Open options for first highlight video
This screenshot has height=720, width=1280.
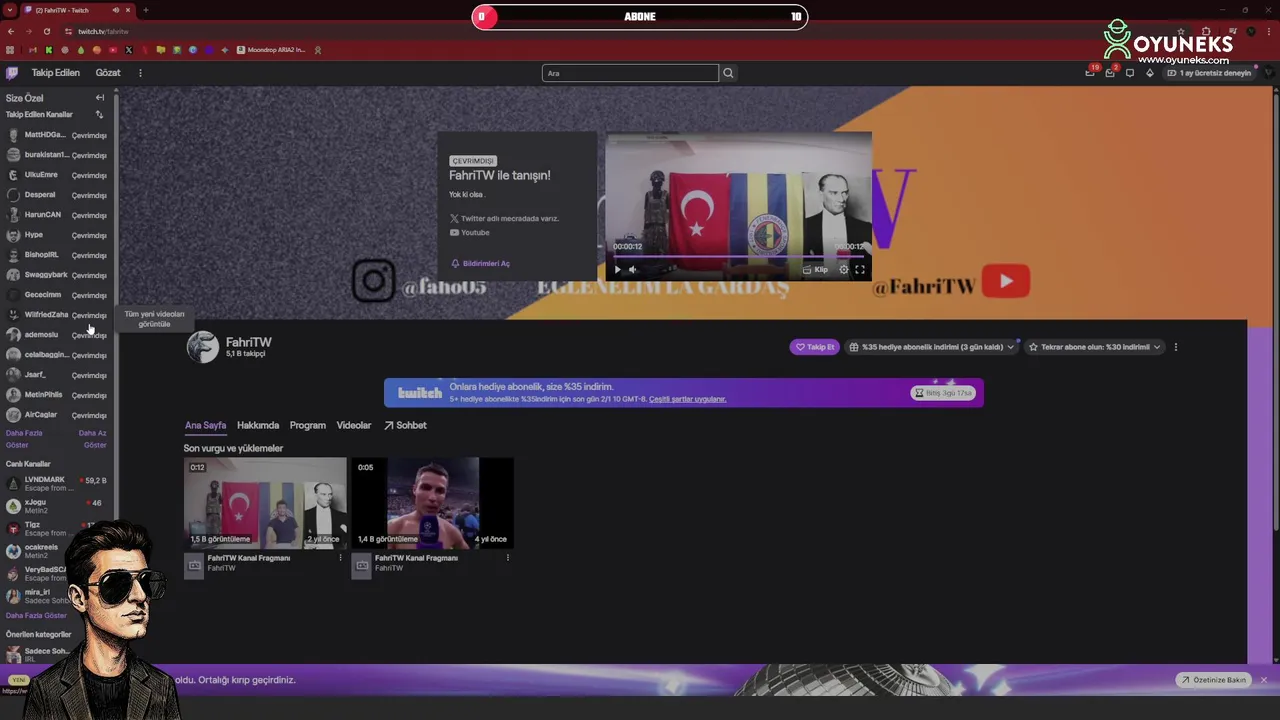(340, 558)
